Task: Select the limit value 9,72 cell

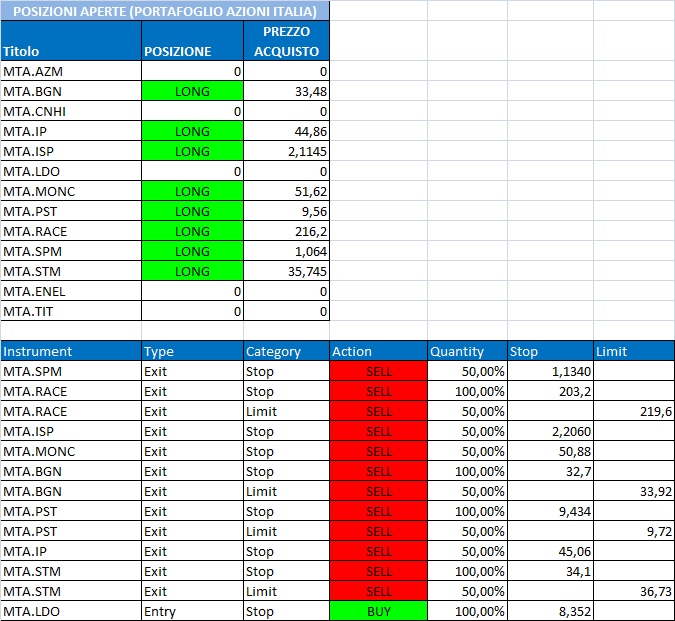Action: [634, 531]
